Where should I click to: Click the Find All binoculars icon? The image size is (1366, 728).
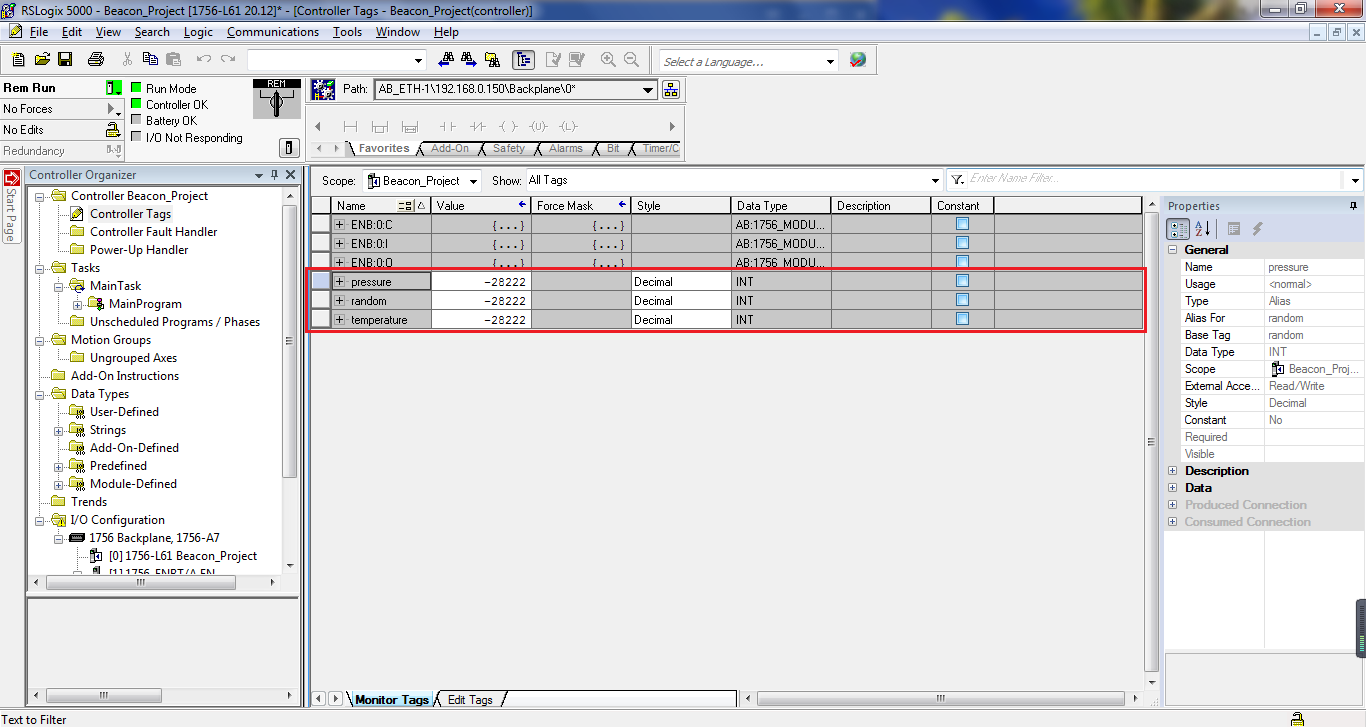pos(493,60)
